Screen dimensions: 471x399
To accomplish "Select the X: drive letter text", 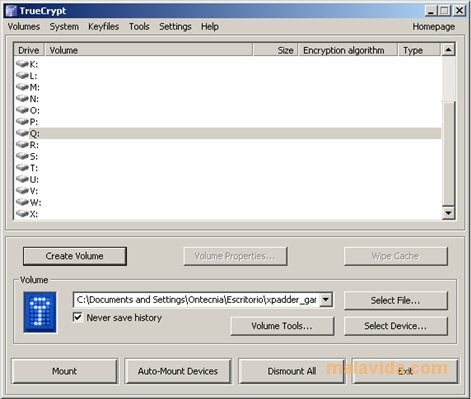I will 34,214.
